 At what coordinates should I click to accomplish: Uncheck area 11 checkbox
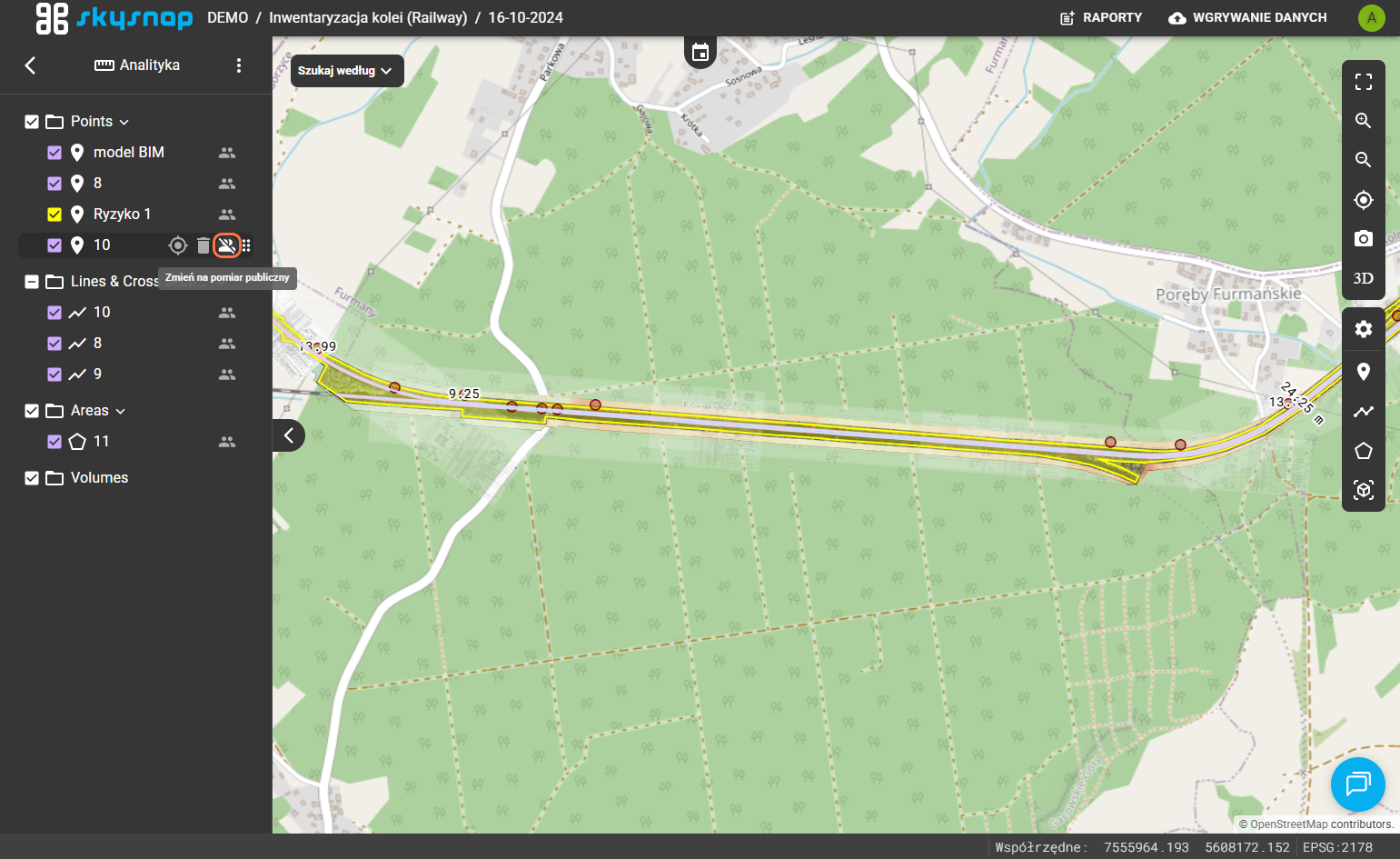[x=55, y=442]
